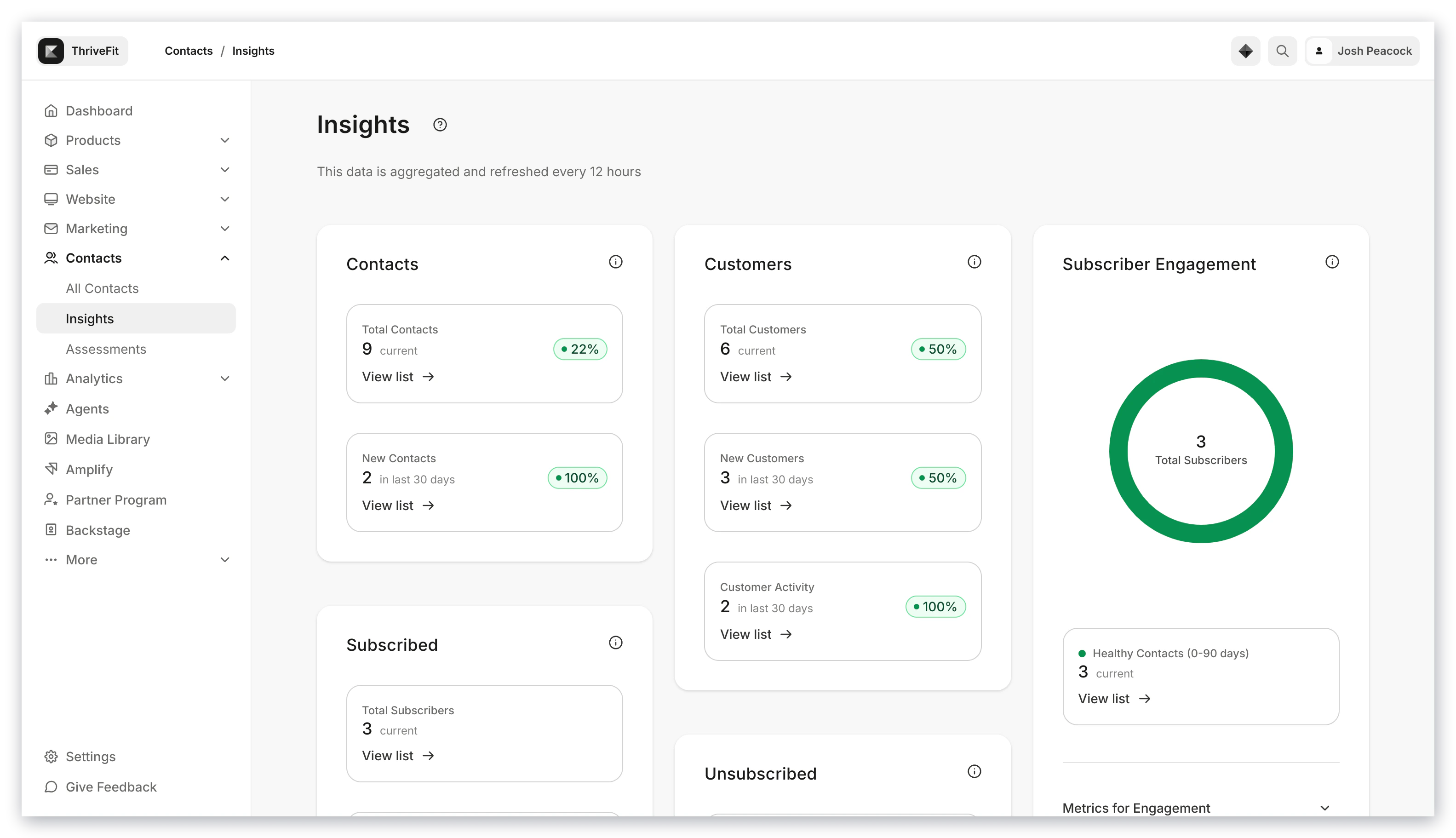Click 'Healthy Contacts (0-90 days)' label
This screenshot has height=838, width=1456.
point(1170,653)
